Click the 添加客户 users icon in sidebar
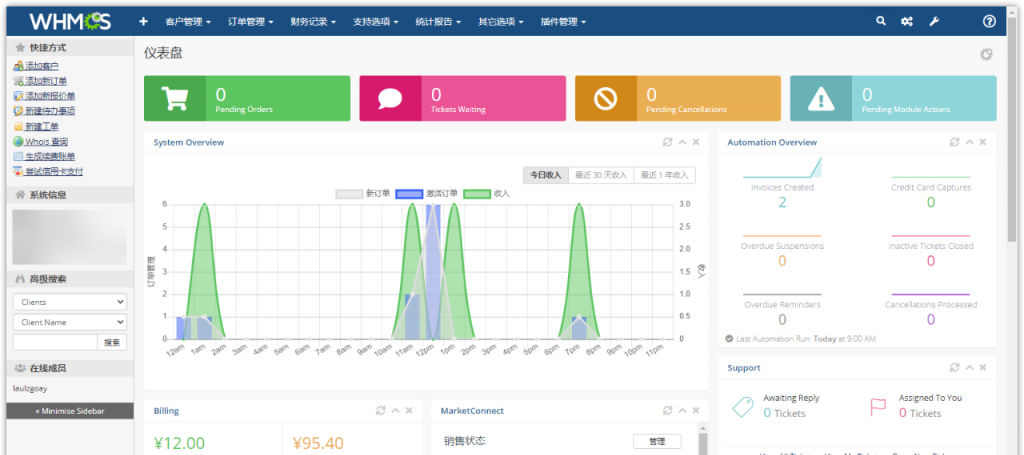Image resolution: width=1024 pixels, height=455 pixels. click(18, 66)
